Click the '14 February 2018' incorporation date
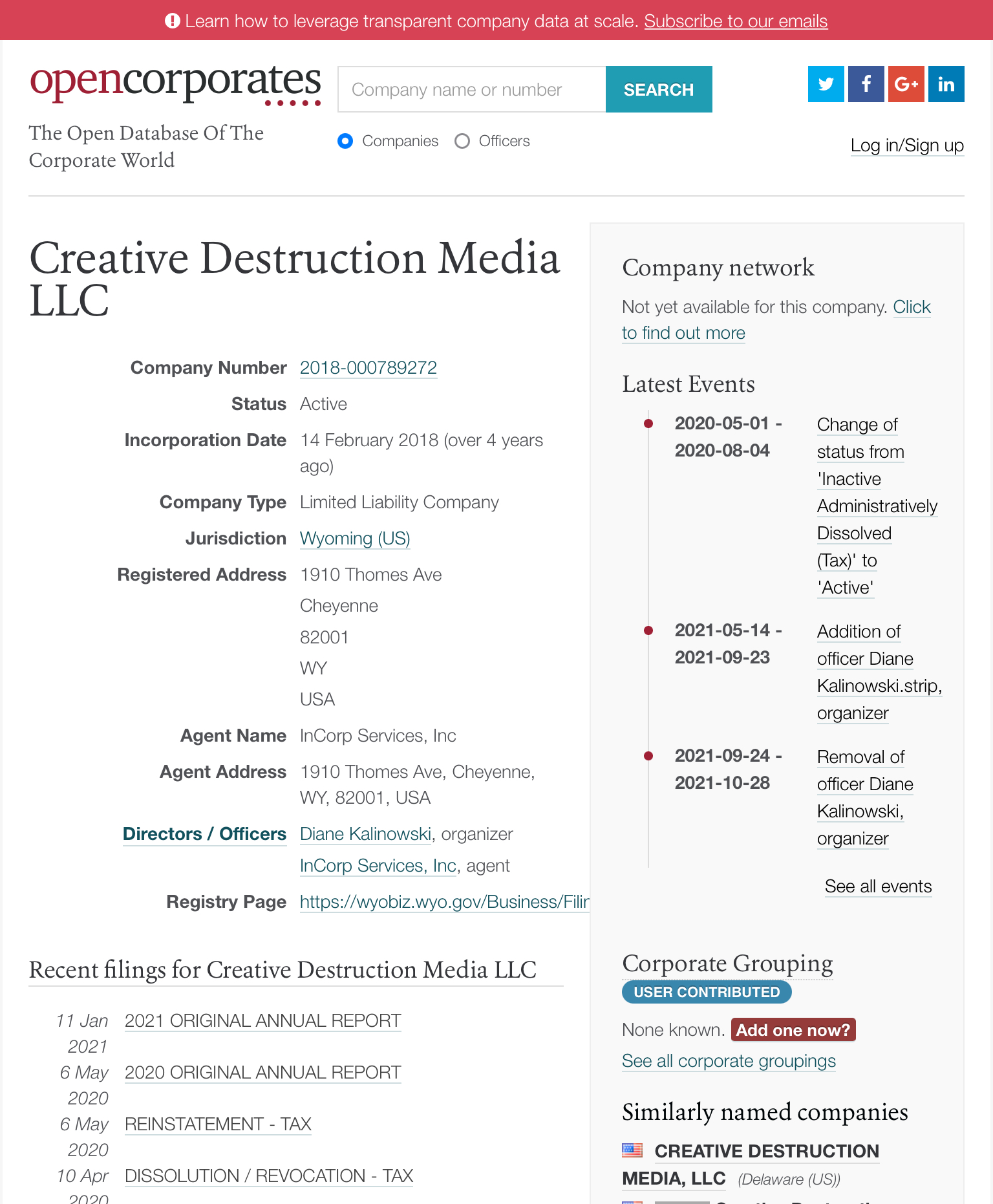 point(369,440)
